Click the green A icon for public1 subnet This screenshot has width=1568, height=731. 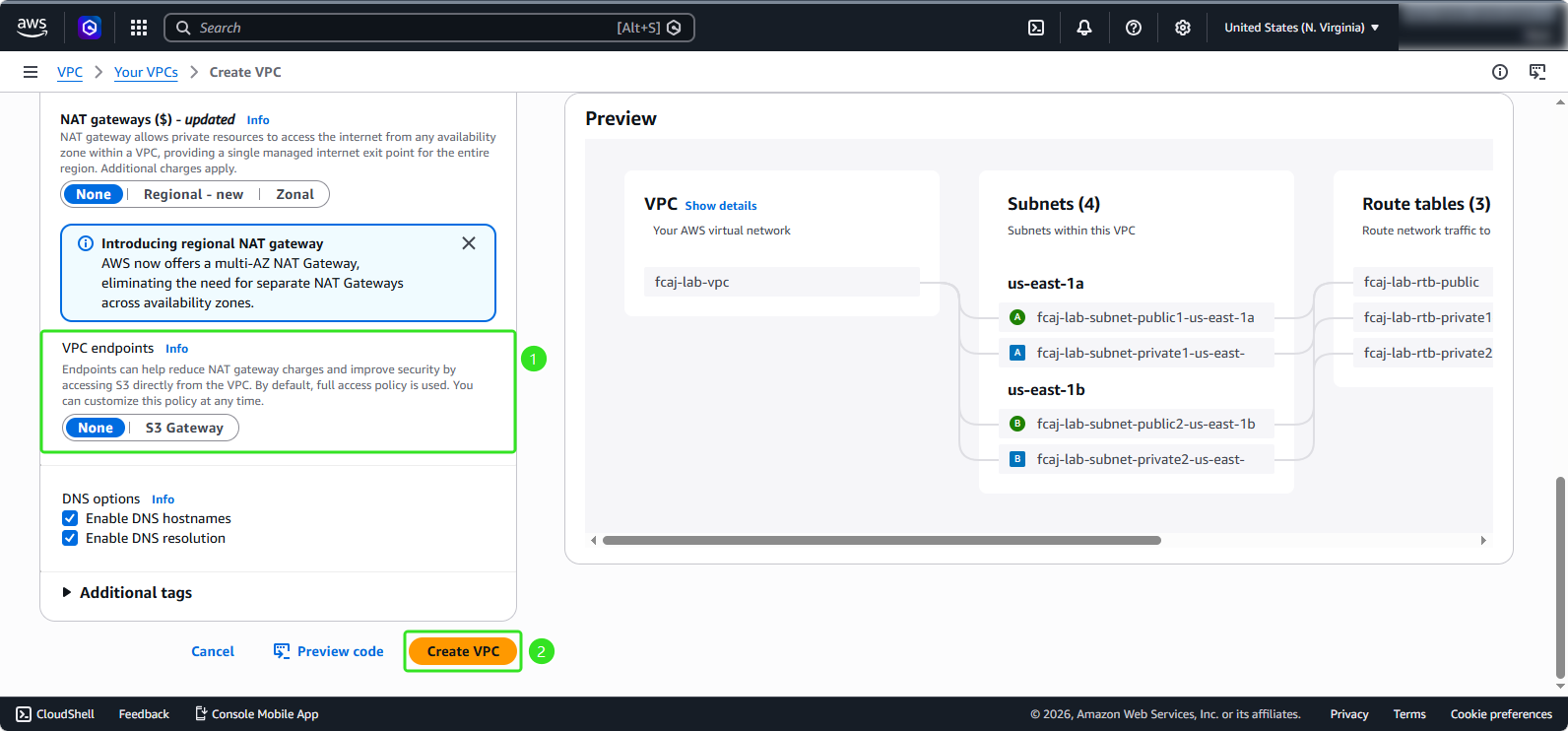point(1017,317)
